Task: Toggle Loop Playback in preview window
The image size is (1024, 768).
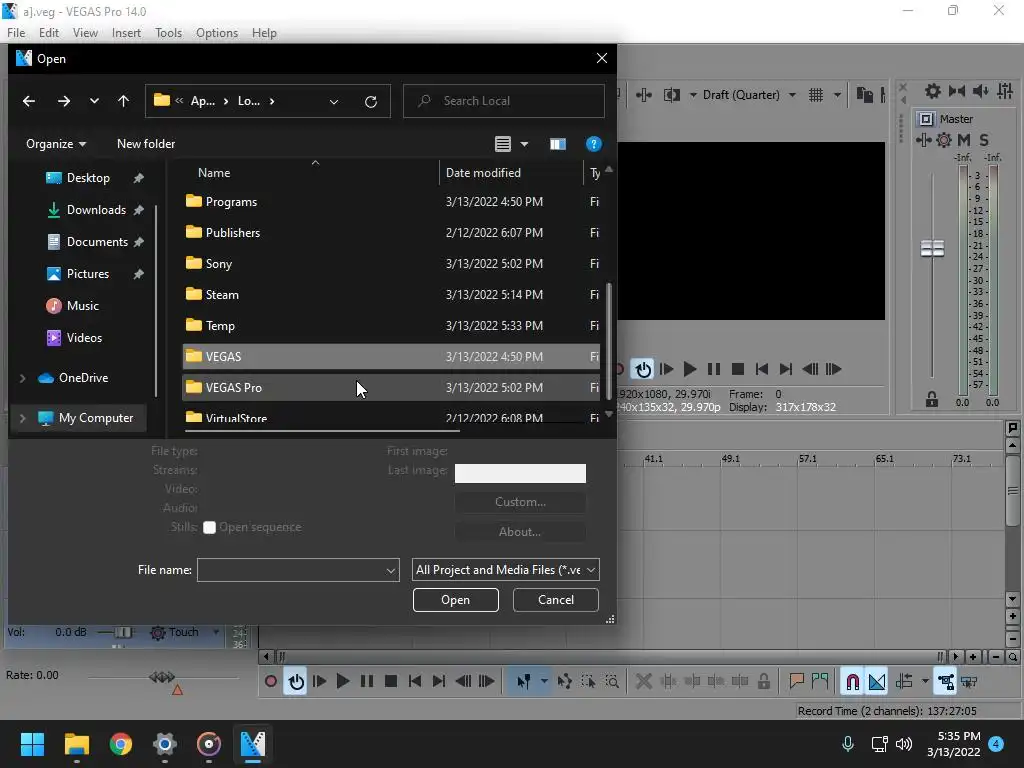Action: [x=643, y=370]
